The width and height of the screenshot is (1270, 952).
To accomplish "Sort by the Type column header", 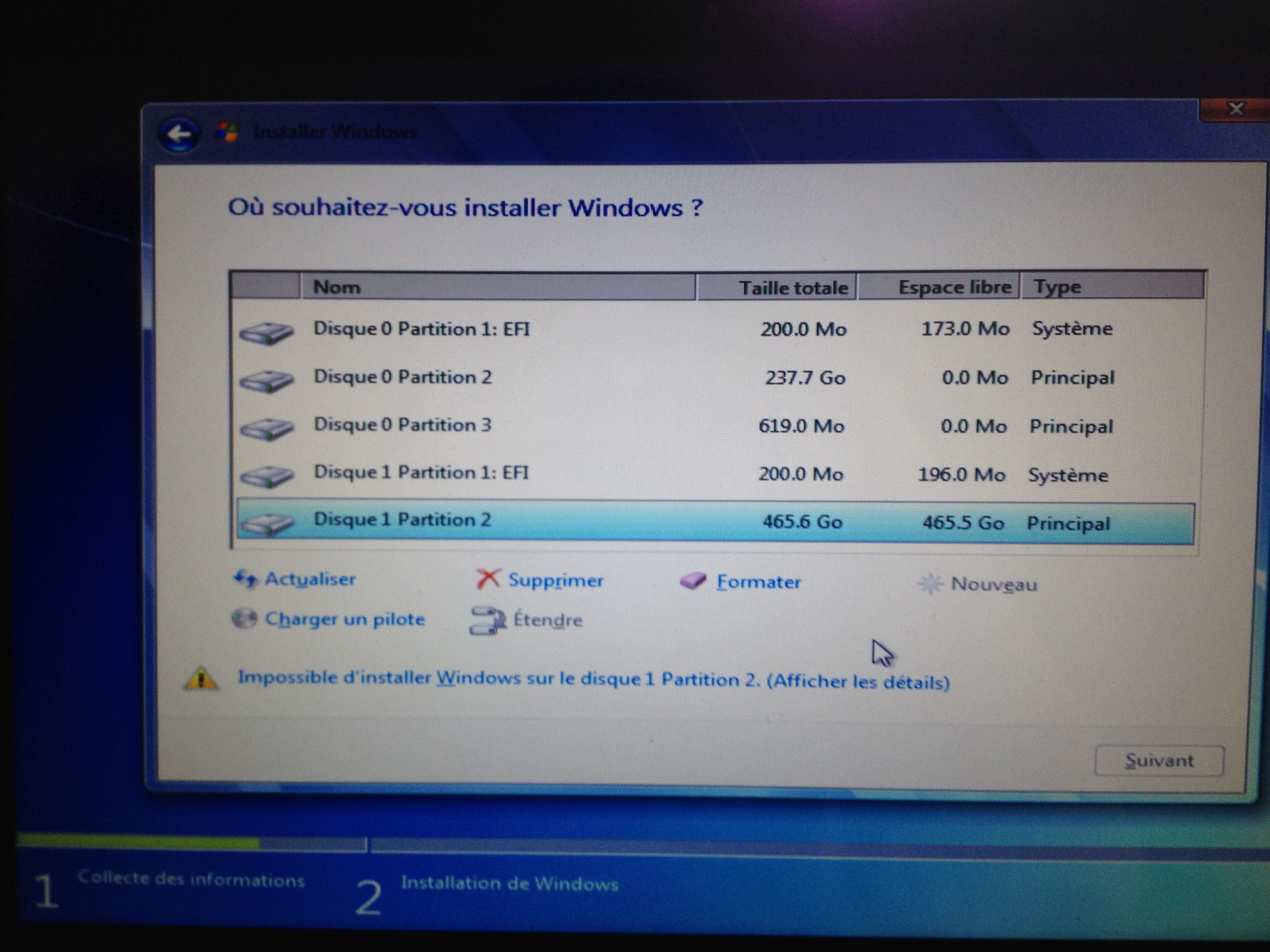I will [x=1112, y=286].
